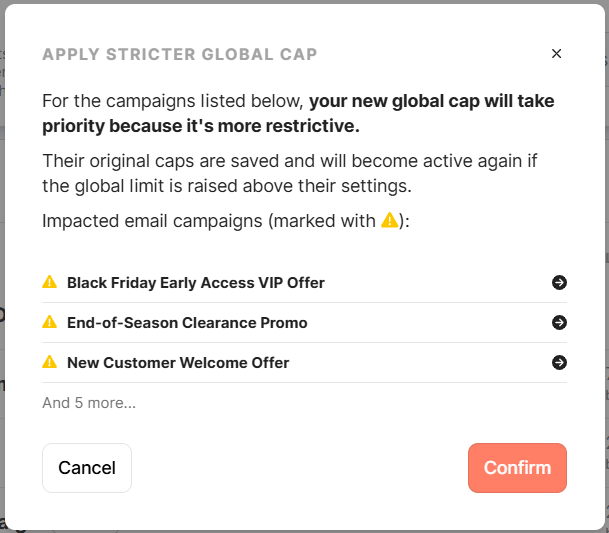Viewport: 609px width, 533px height.
Task: Click warning icon beside New Customer Welcome Offer
Action: coord(49,363)
